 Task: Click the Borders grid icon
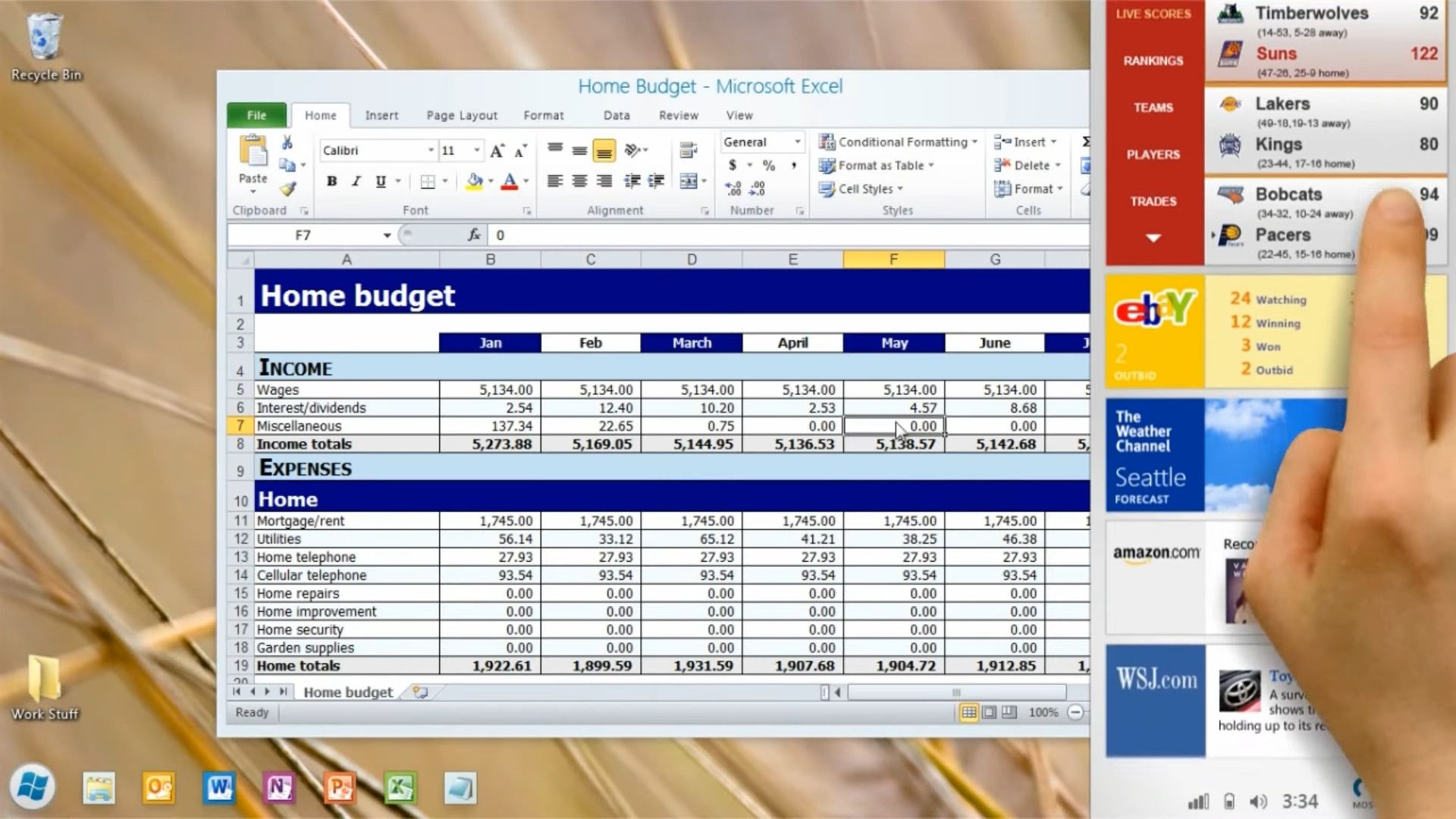click(428, 181)
